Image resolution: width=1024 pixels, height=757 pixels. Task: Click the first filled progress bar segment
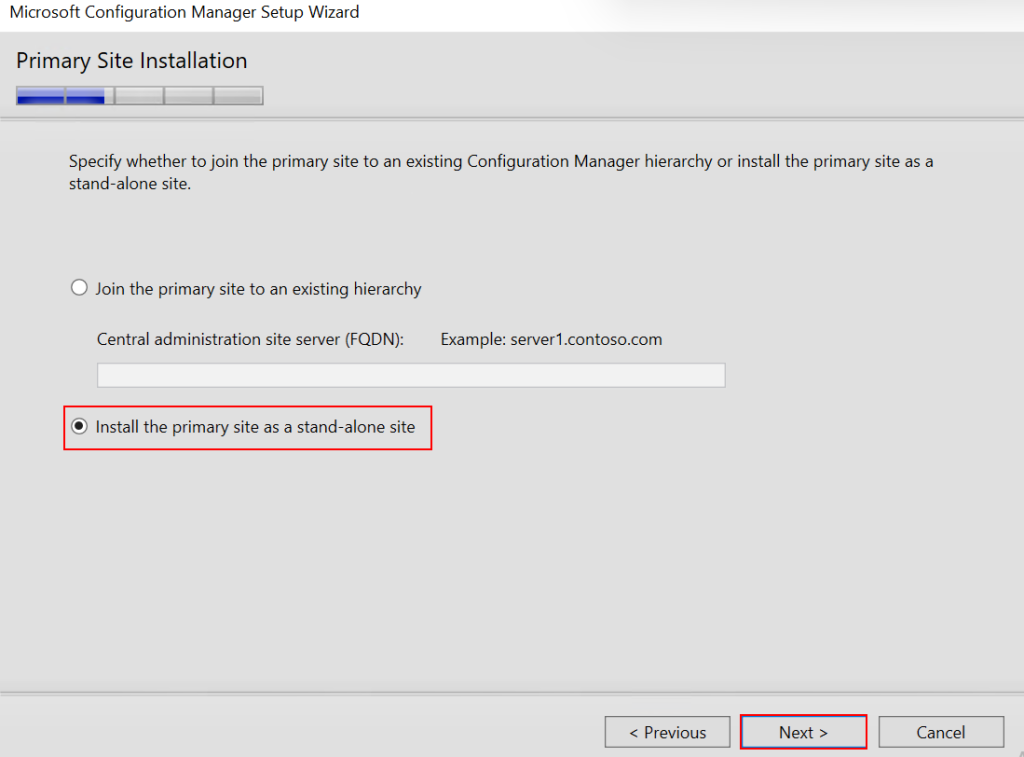pyautogui.click(x=41, y=96)
